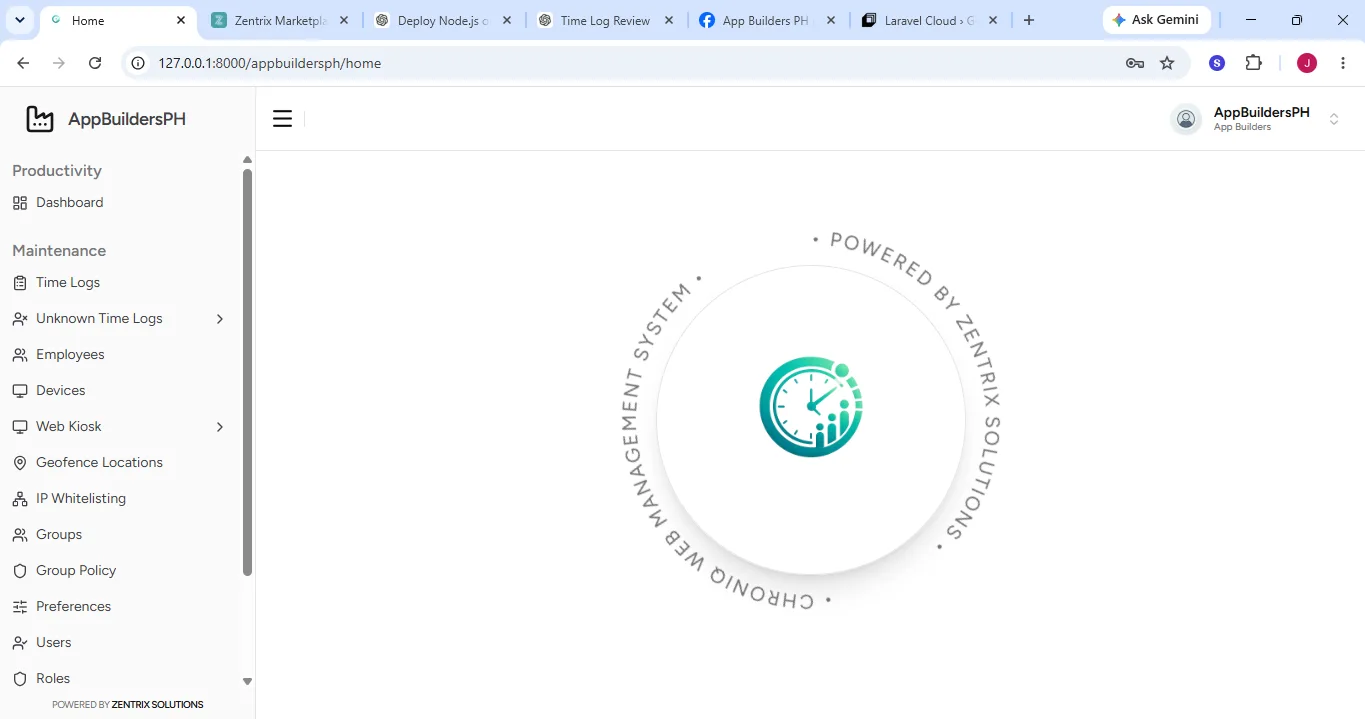Reload the current page
The height and width of the screenshot is (719, 1365).
coord(95,63)
